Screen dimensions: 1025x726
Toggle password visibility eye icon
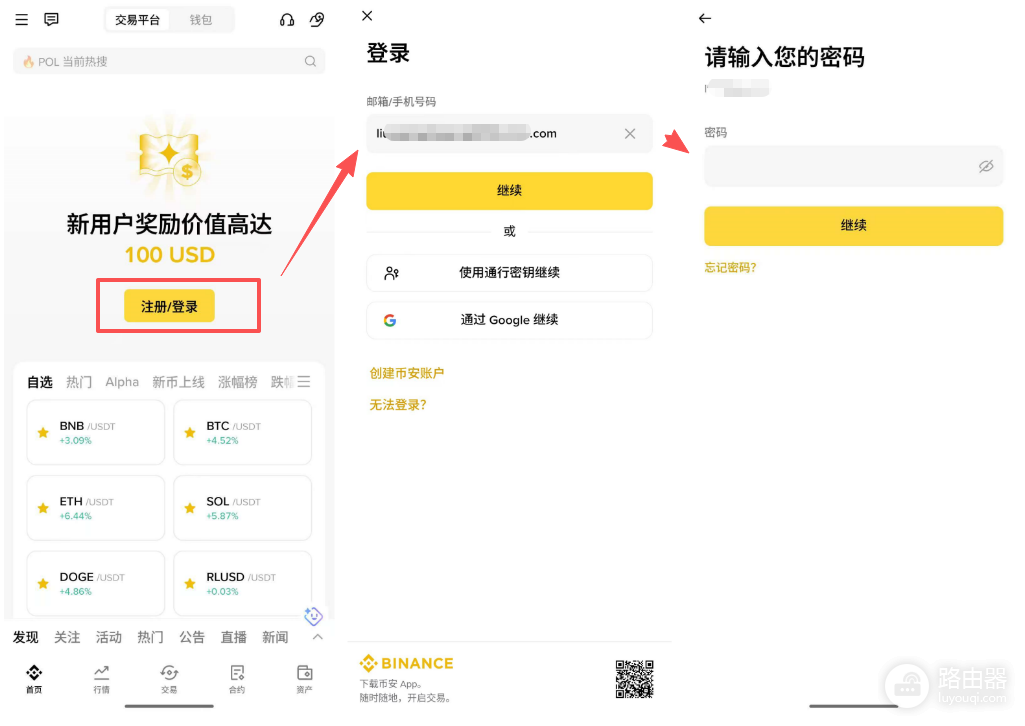click(x=986, y=166)
